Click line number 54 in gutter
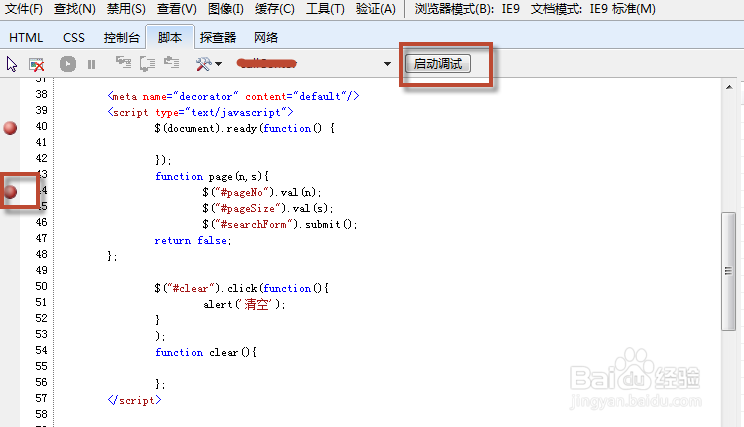Screen dimensions: 744x427 pos(42,350)
